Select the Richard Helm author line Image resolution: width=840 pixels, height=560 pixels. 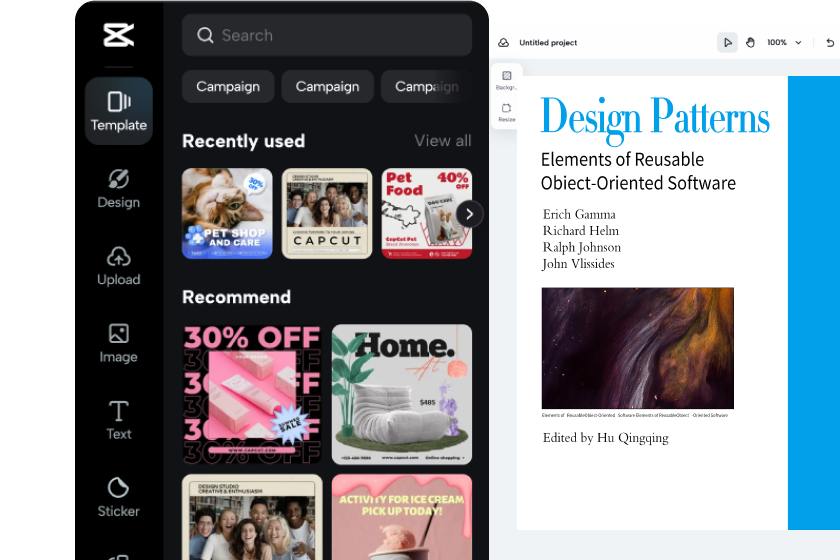[x=581, y=230]
